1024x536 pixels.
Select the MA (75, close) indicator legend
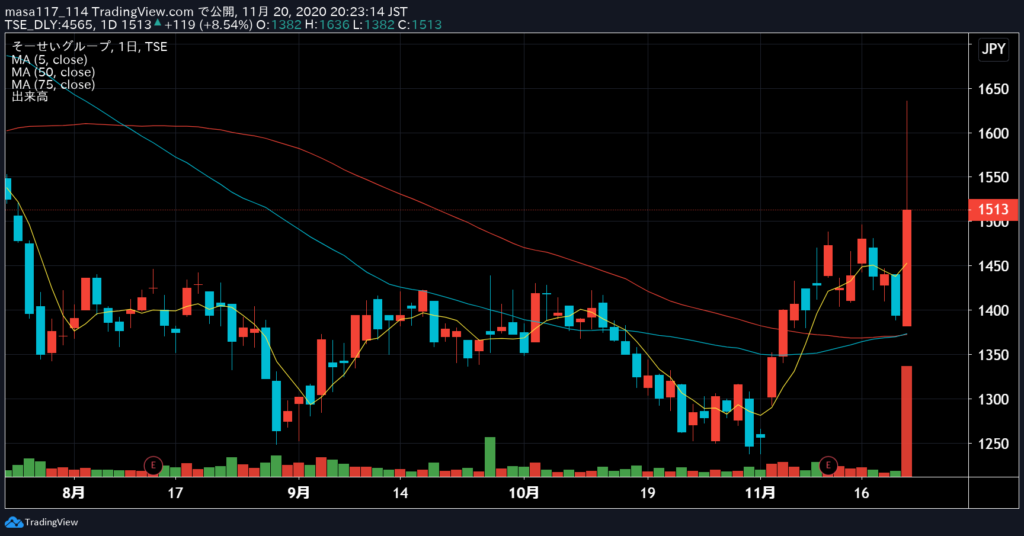53,84
